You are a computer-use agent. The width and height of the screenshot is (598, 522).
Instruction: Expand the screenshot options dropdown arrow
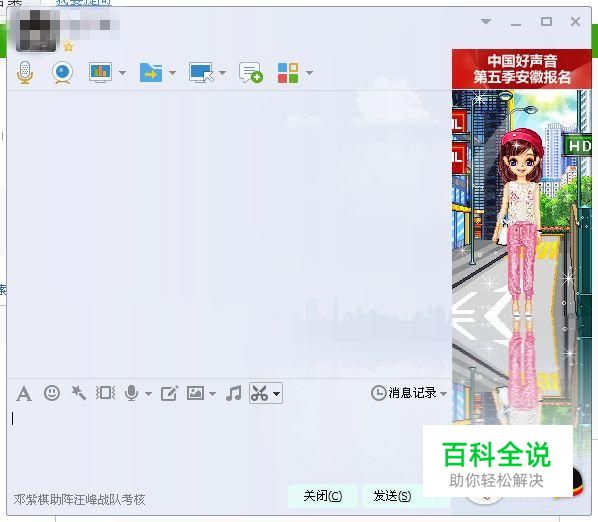[276, 394]
